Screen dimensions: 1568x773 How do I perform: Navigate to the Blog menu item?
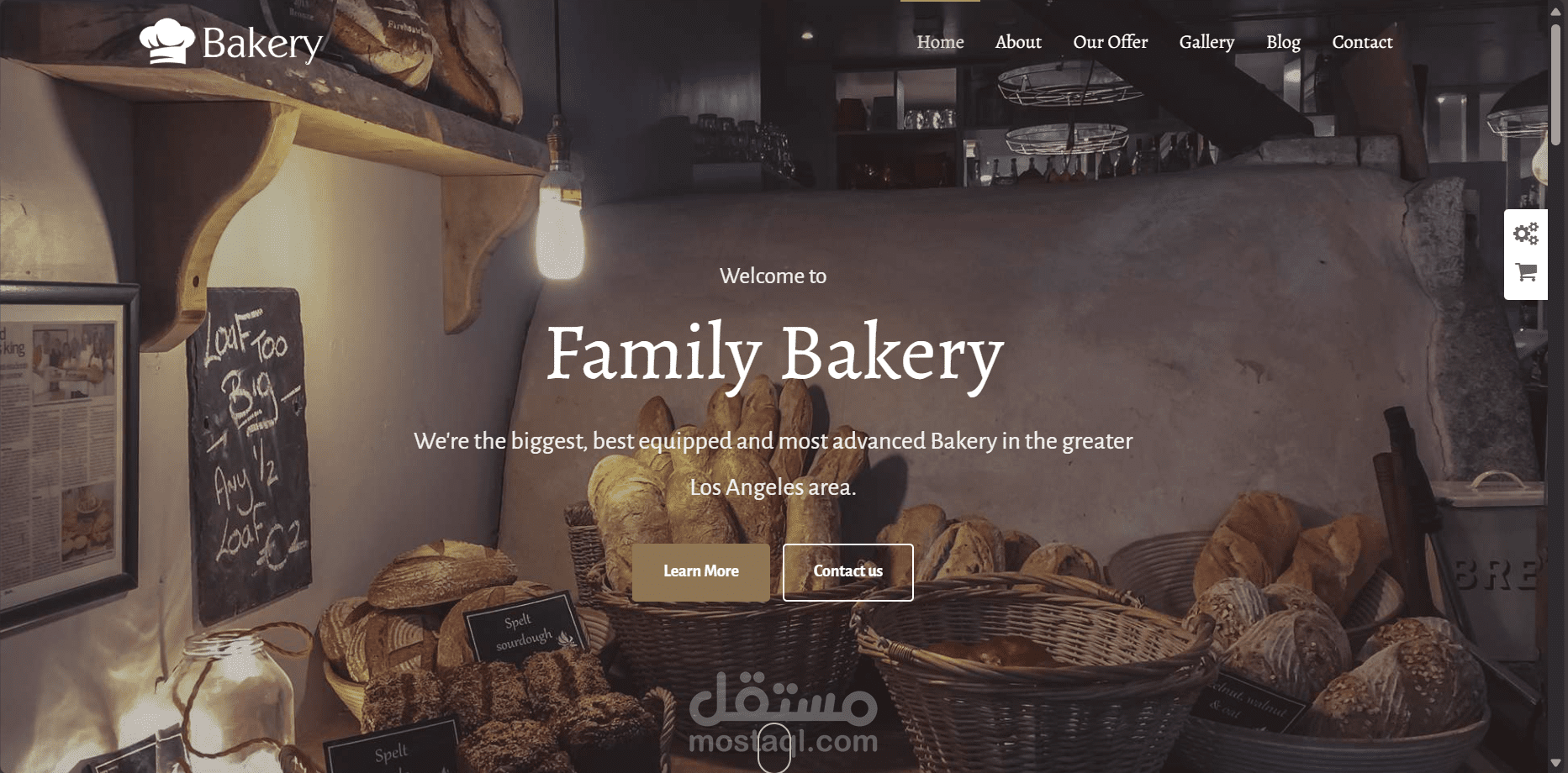[x=1283, y=42]
